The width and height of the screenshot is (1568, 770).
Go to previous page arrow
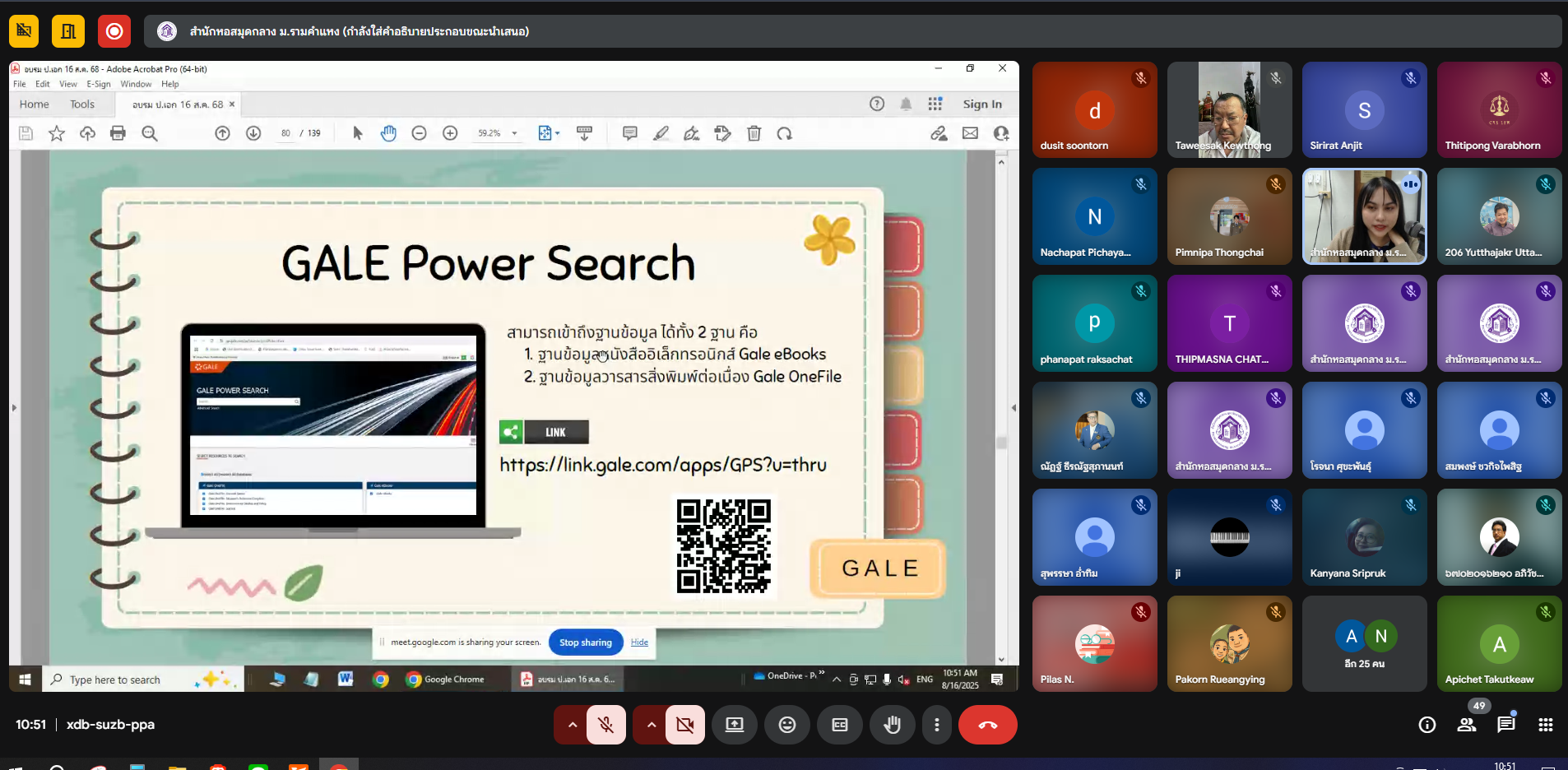(222, 133)
